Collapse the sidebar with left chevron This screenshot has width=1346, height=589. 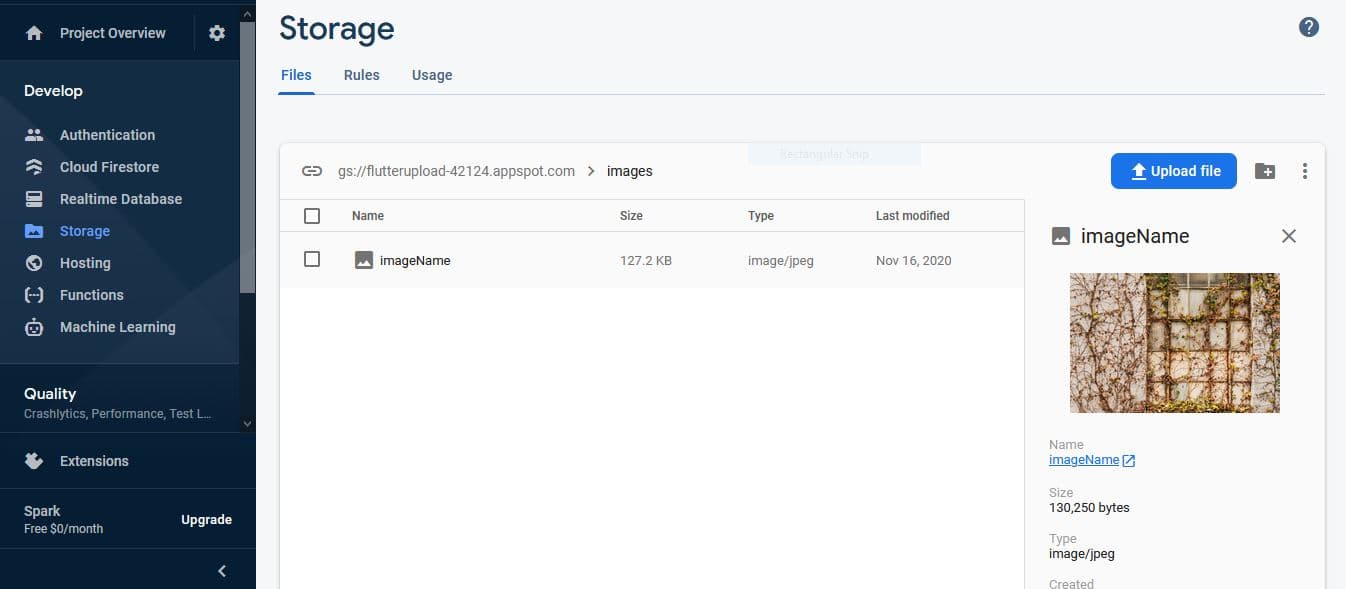222,571
